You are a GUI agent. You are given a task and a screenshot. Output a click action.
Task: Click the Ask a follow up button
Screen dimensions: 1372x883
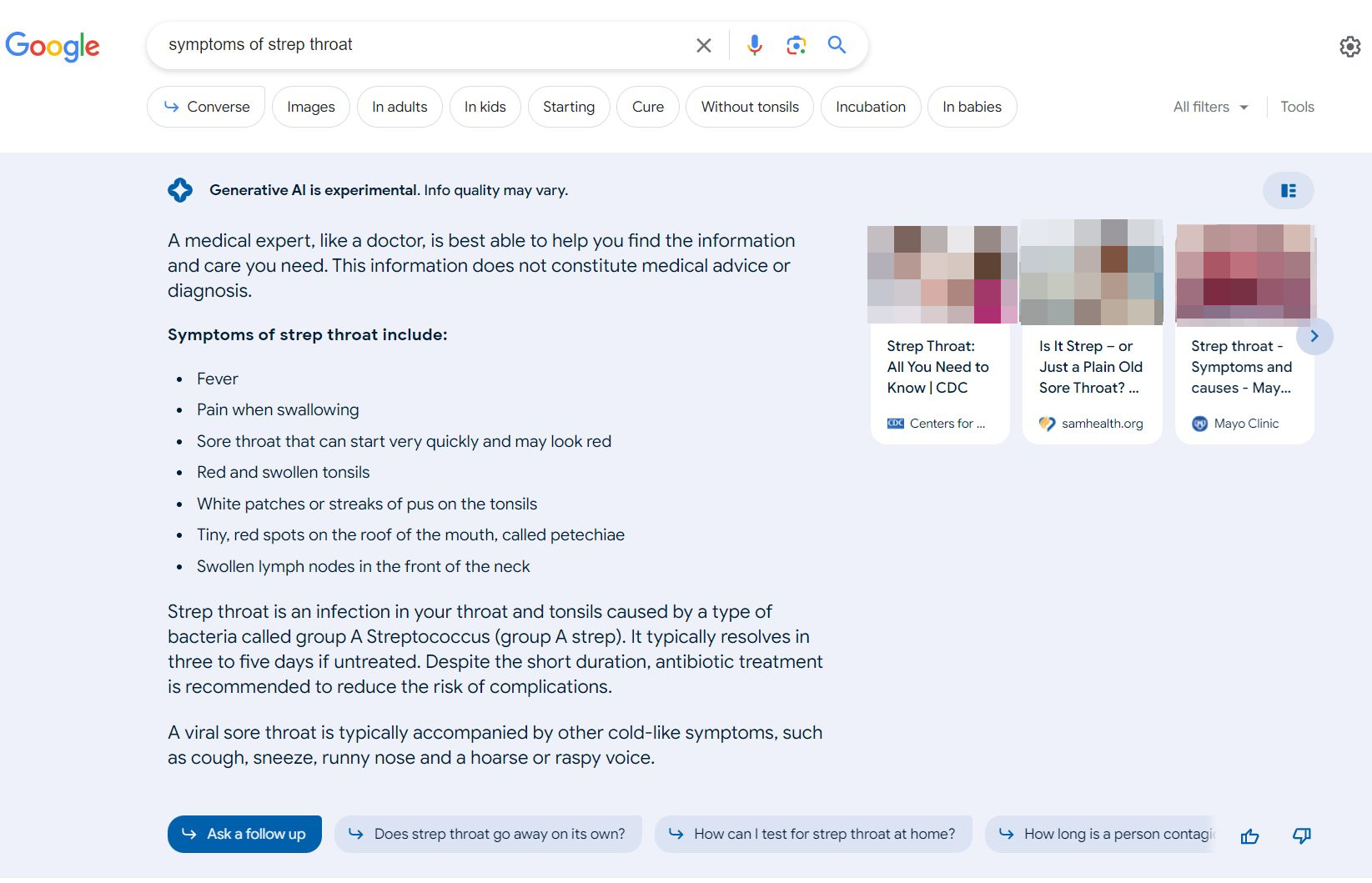point(244,833)
